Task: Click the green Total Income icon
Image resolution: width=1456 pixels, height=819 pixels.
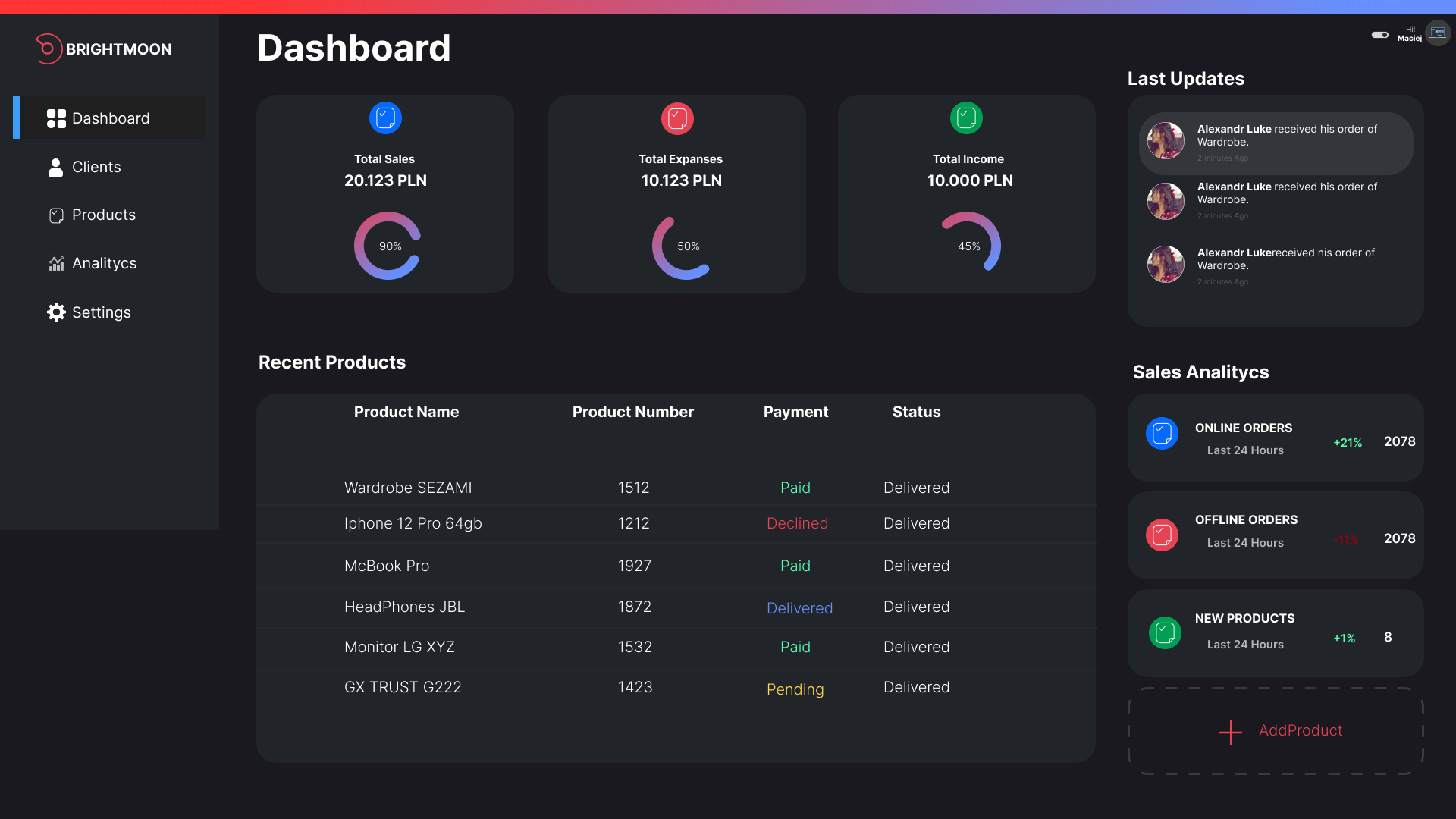Action: pos(966,118)
